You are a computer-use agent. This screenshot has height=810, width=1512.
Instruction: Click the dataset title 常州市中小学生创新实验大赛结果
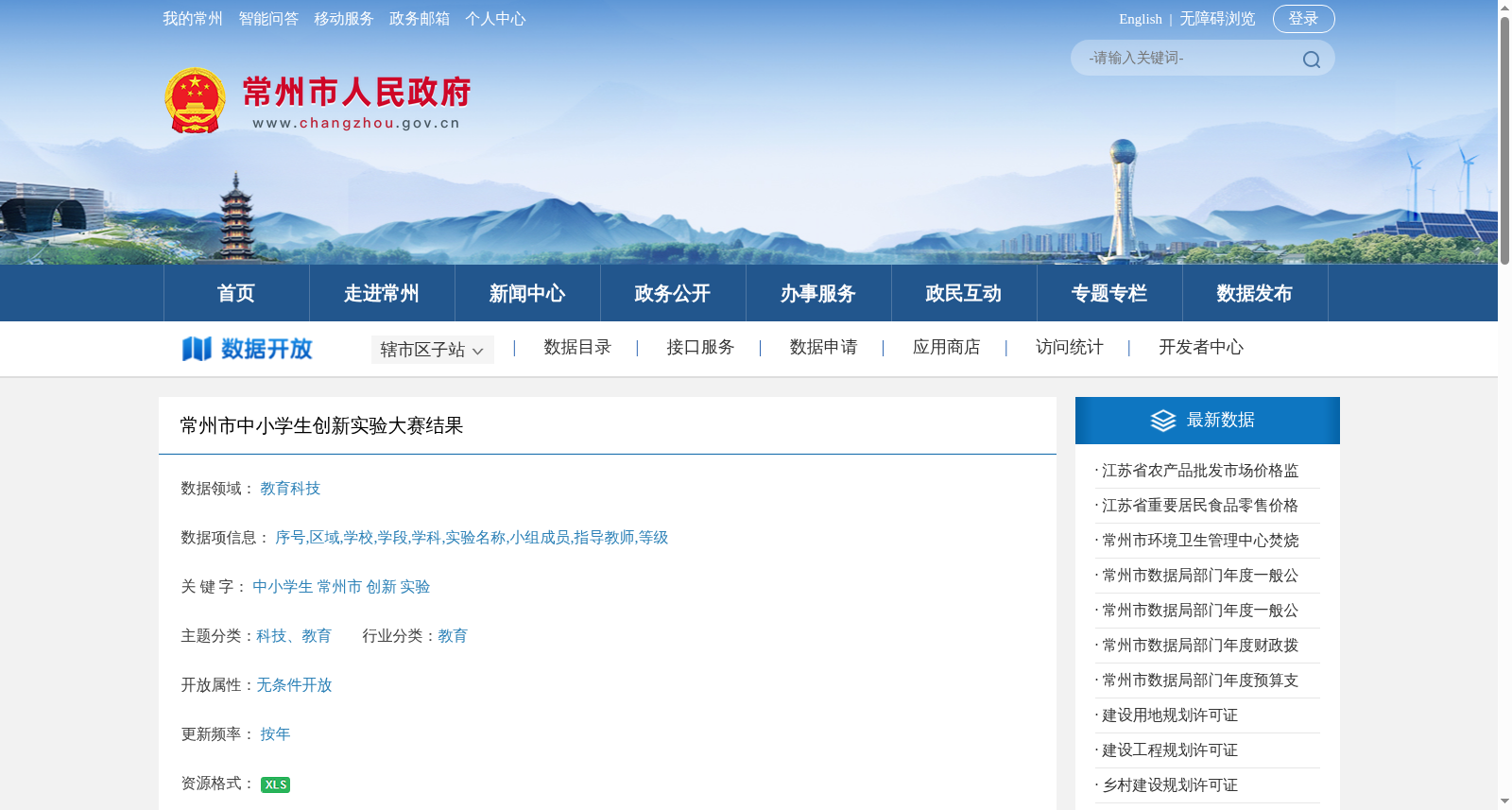321,426
